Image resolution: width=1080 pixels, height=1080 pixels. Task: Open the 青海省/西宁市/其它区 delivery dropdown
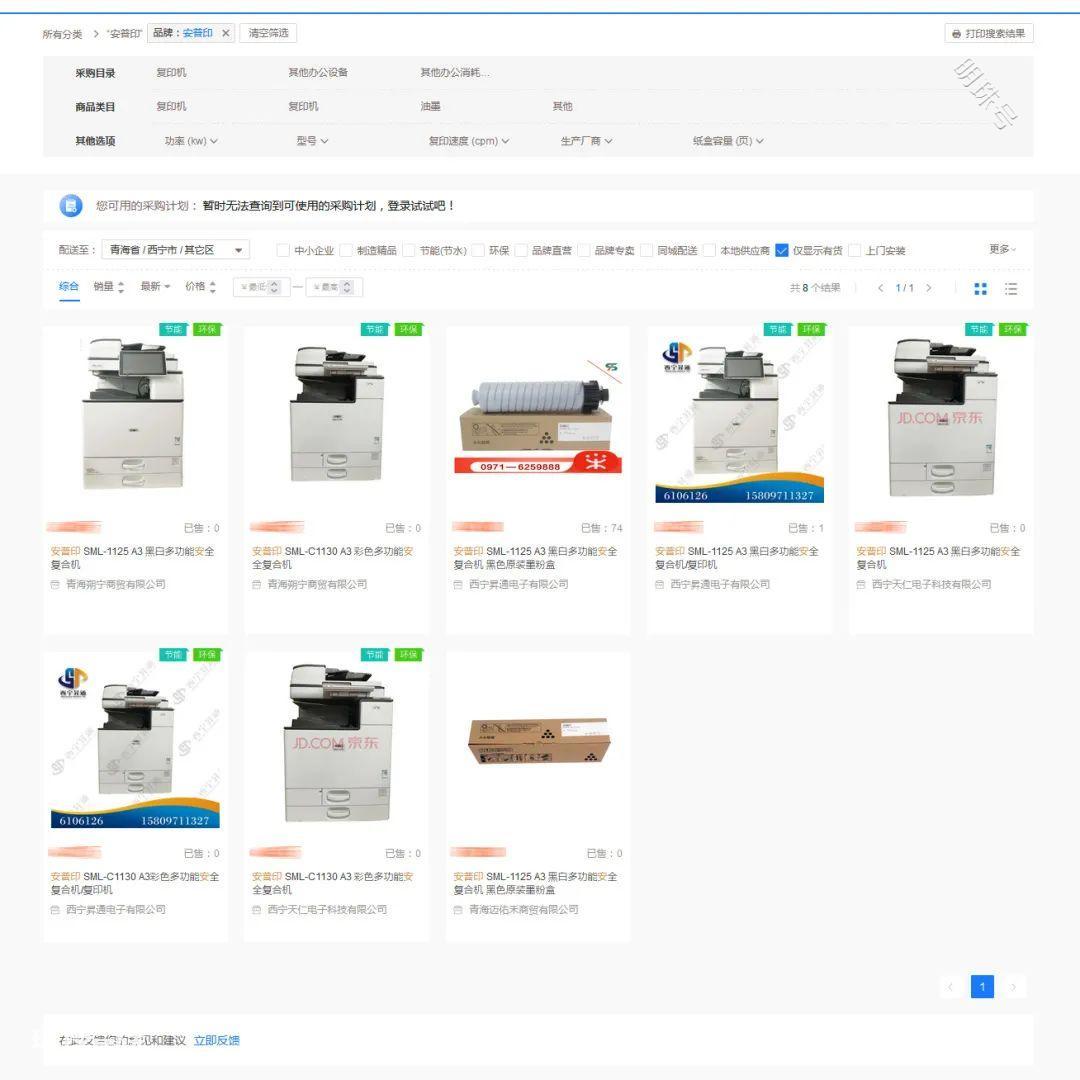[x=176, y=249]
